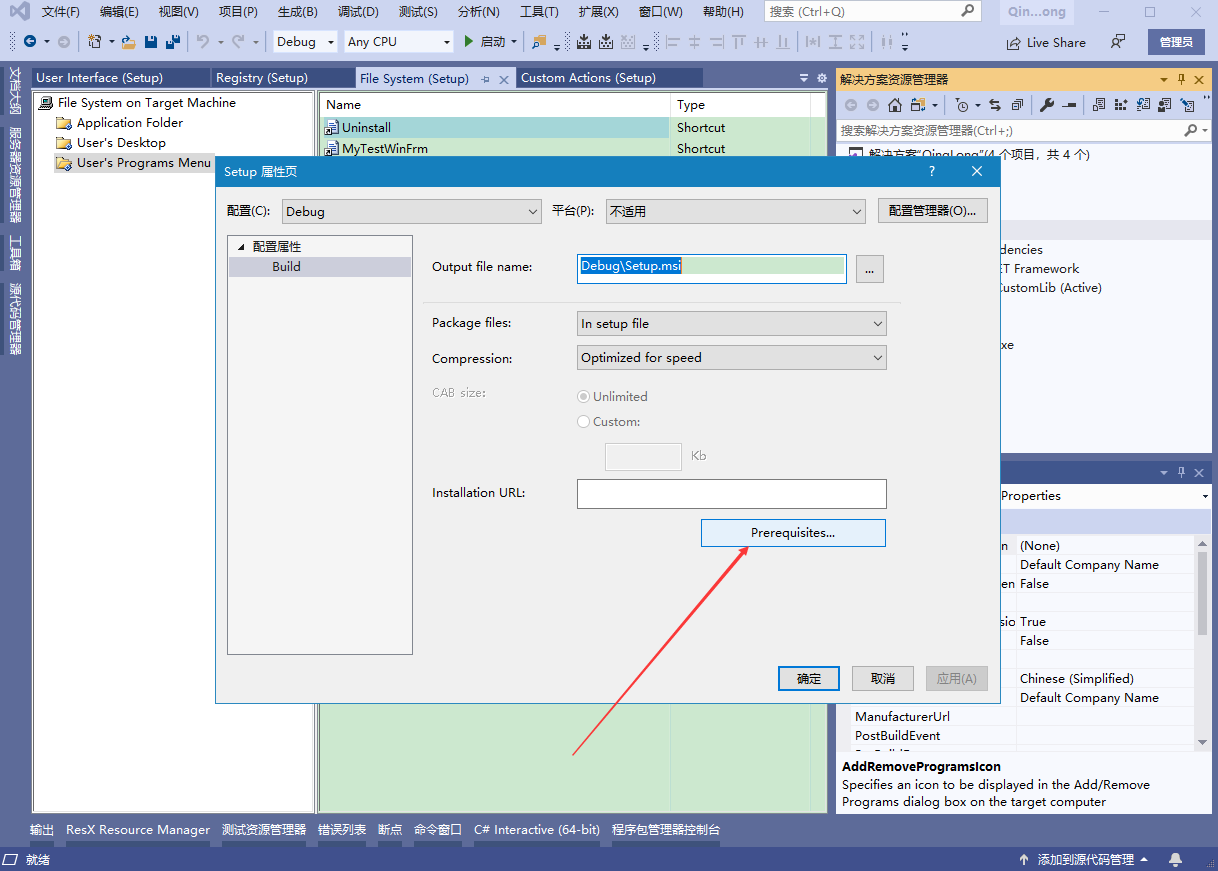Click the Pending Changes Filter clock icon
The image size is (1218, 871).
point(962,105)
